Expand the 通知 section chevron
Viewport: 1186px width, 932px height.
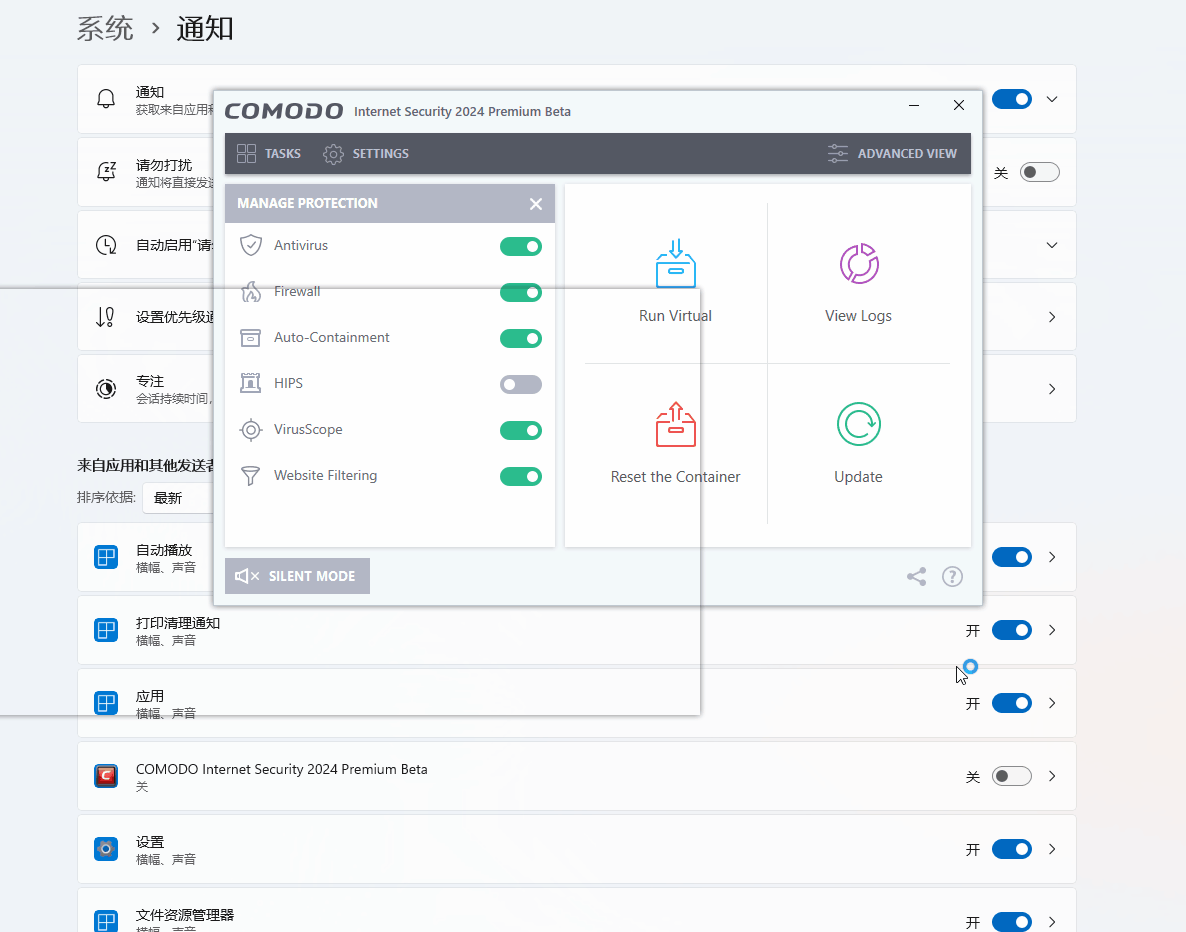(1052, 99)
